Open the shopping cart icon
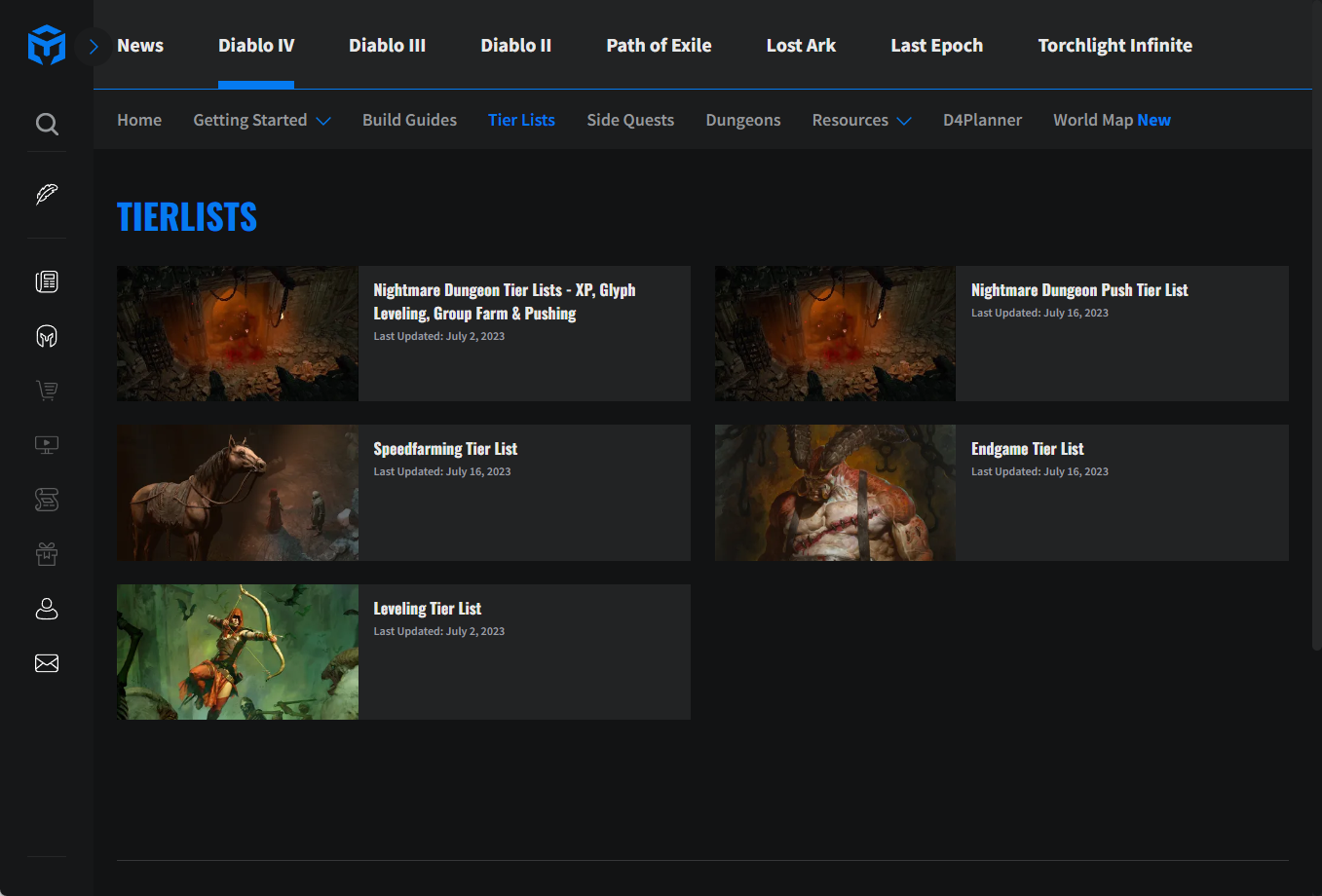Viewport: 1322px width, 896px height. [47, 391]
